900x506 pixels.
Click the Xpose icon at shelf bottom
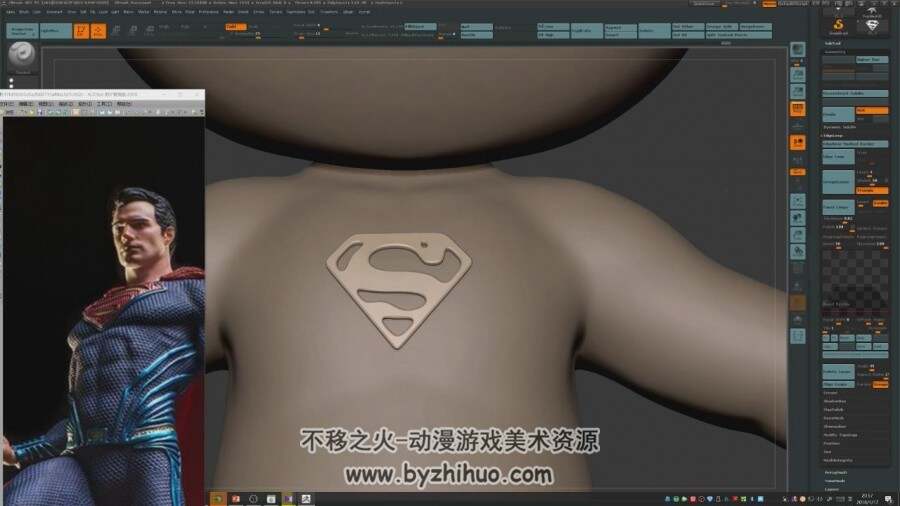[798, 336]
